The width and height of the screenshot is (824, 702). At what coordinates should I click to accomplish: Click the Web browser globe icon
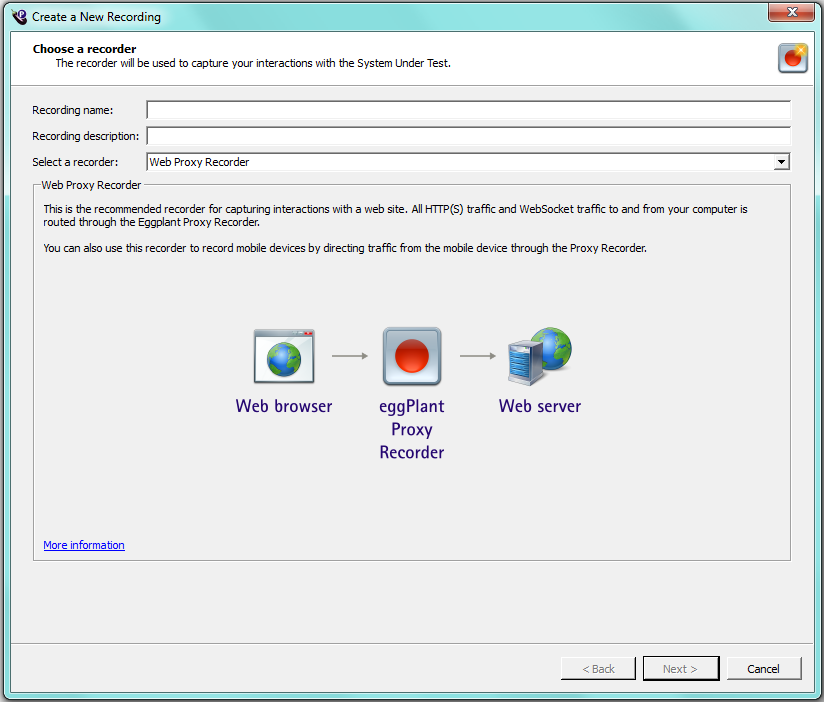coord(284,356)
